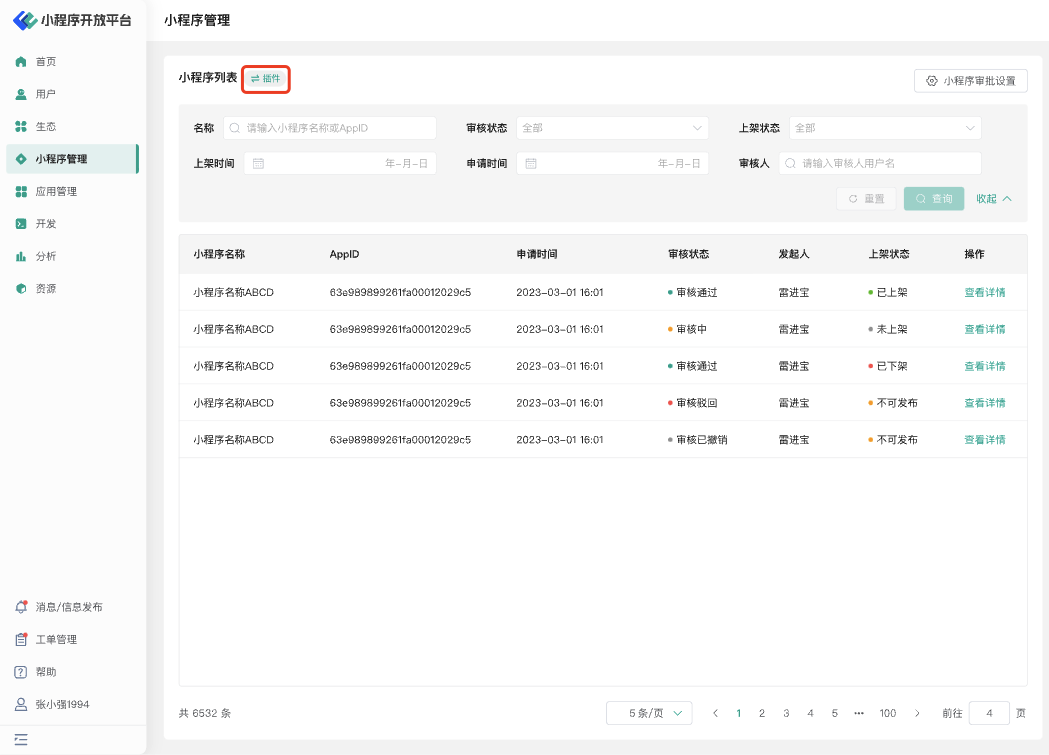Collapse the sidebar using bottom menu icon
The image size is (1049, 755).
pyautogui.click(x=21, y=740)
